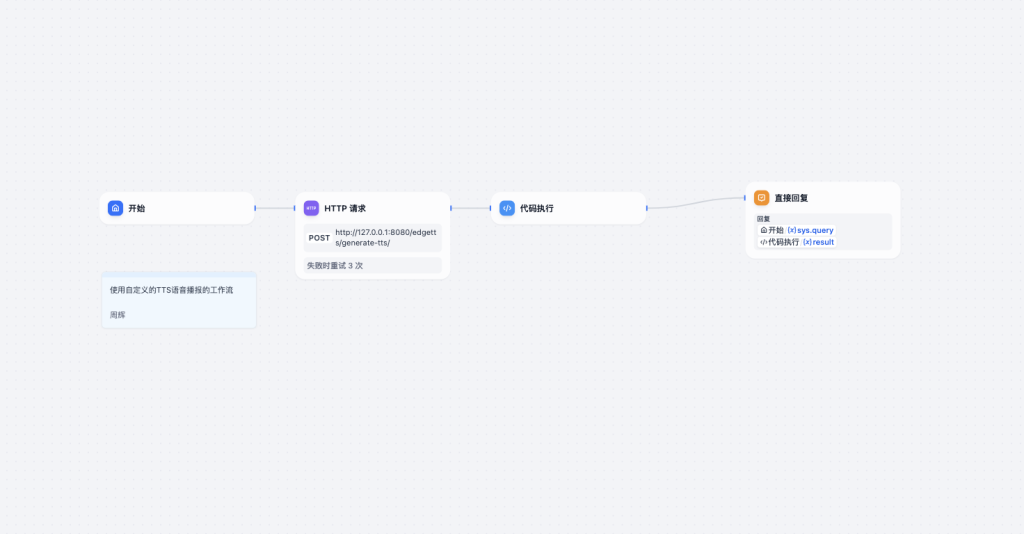
Task: Select the HTTP 请求 node title
Action: (345, 208)
